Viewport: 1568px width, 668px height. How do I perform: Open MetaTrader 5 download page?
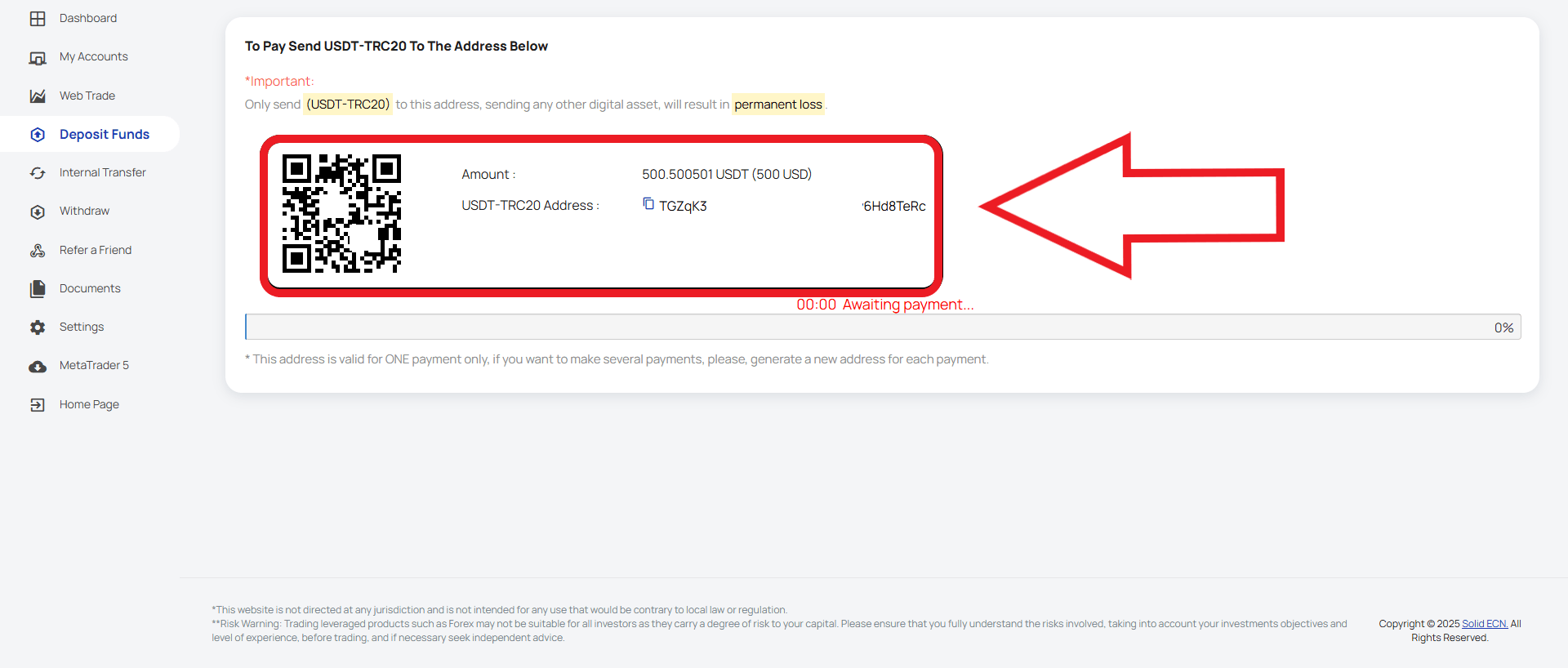94,365
